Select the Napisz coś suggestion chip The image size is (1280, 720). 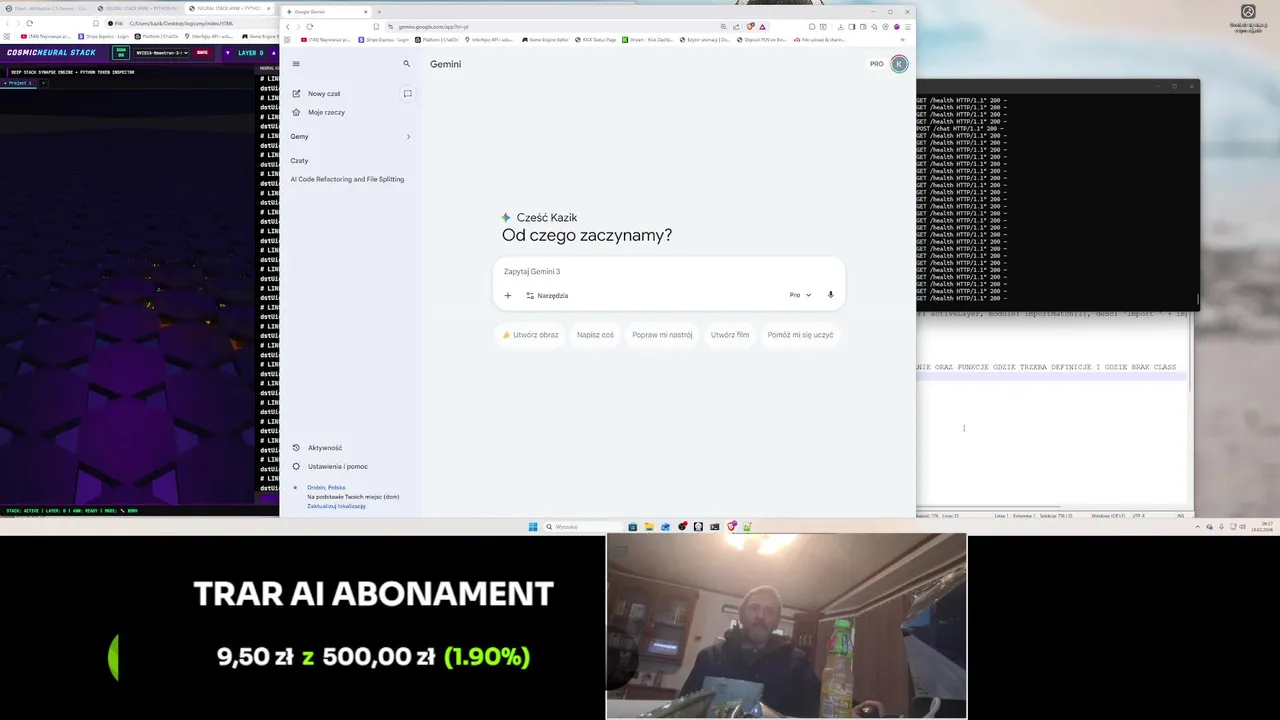point(595,335)
